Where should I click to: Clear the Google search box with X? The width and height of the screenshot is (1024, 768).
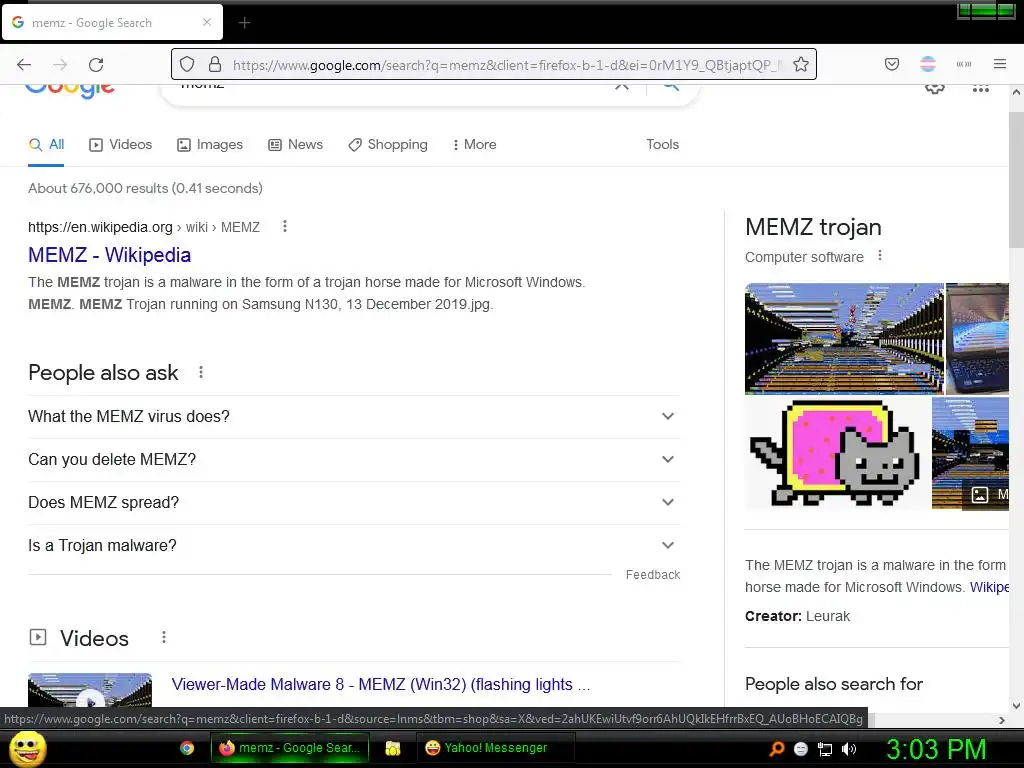pos(622,87)
